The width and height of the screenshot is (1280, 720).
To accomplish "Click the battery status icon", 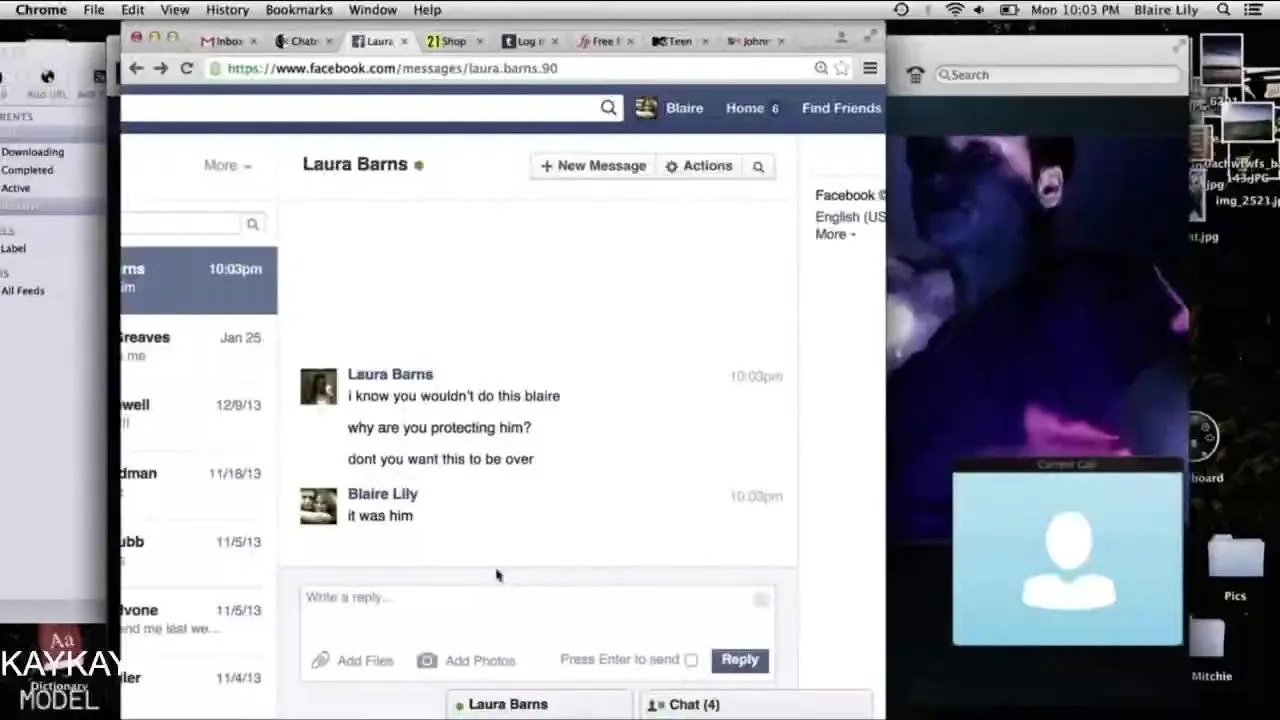I will (x=1010, y=10).
